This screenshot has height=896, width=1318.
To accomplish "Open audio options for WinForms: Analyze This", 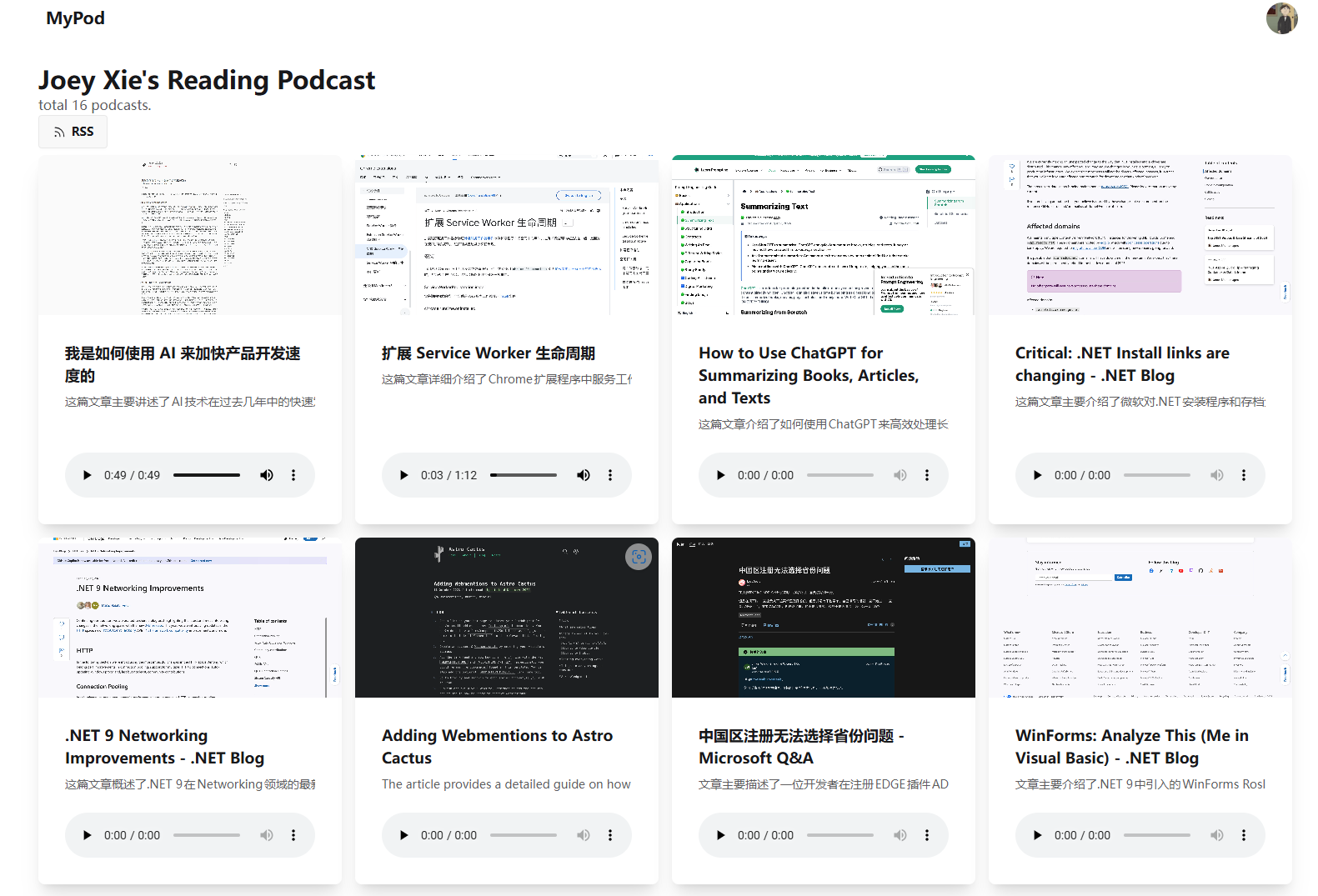I will [x=1244, y=835].
